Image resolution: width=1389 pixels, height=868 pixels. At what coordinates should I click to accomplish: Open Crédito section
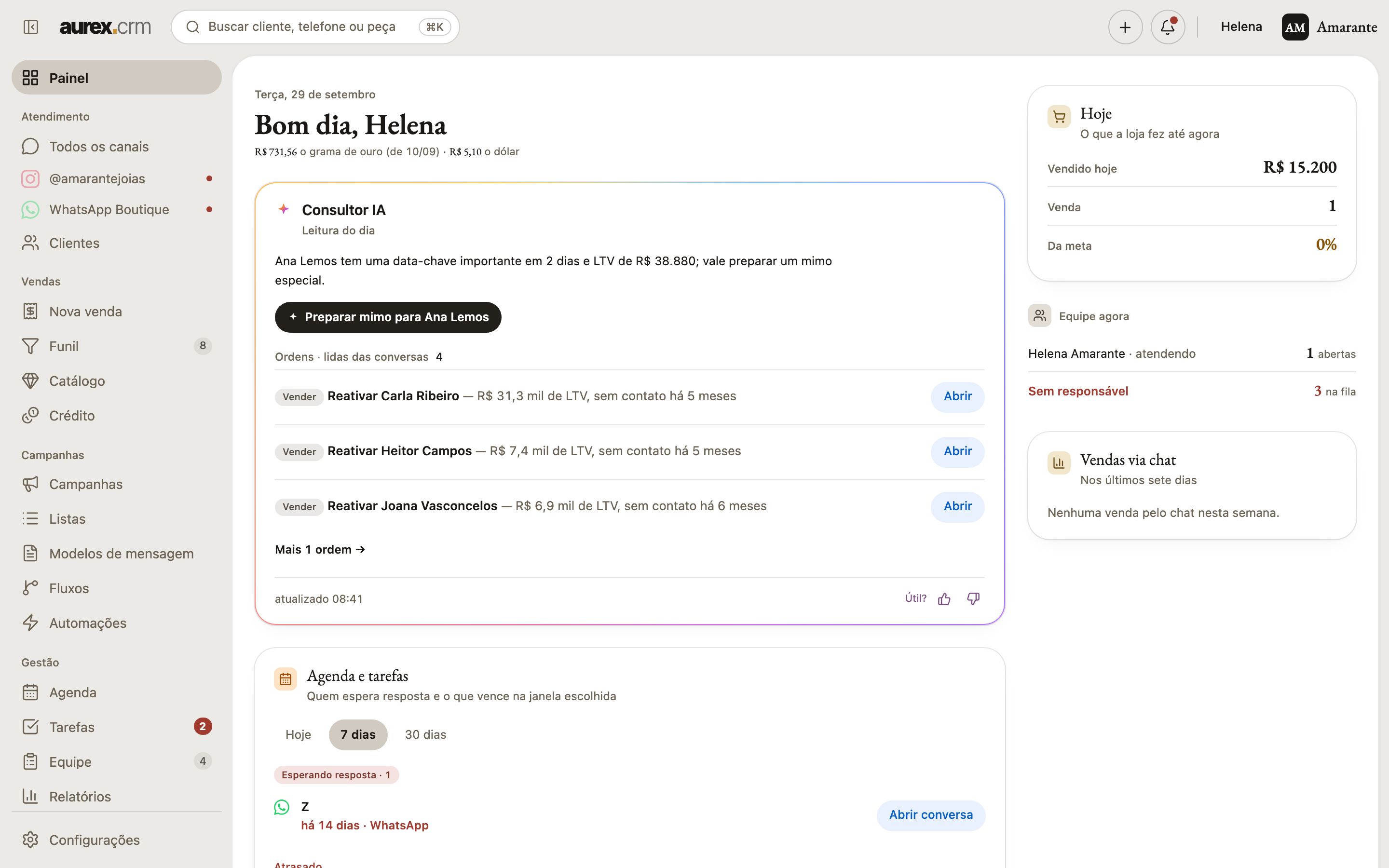coord(117,415)
